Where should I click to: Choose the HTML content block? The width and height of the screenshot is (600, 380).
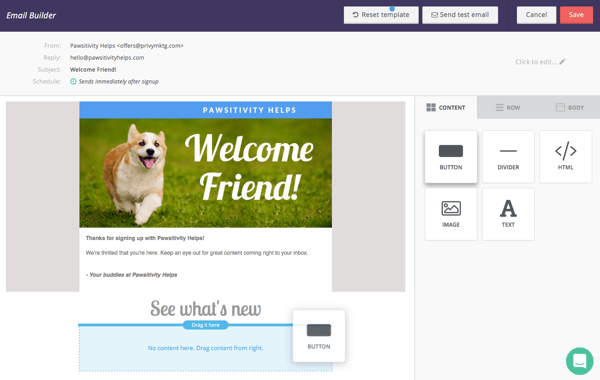coord(566,157)
